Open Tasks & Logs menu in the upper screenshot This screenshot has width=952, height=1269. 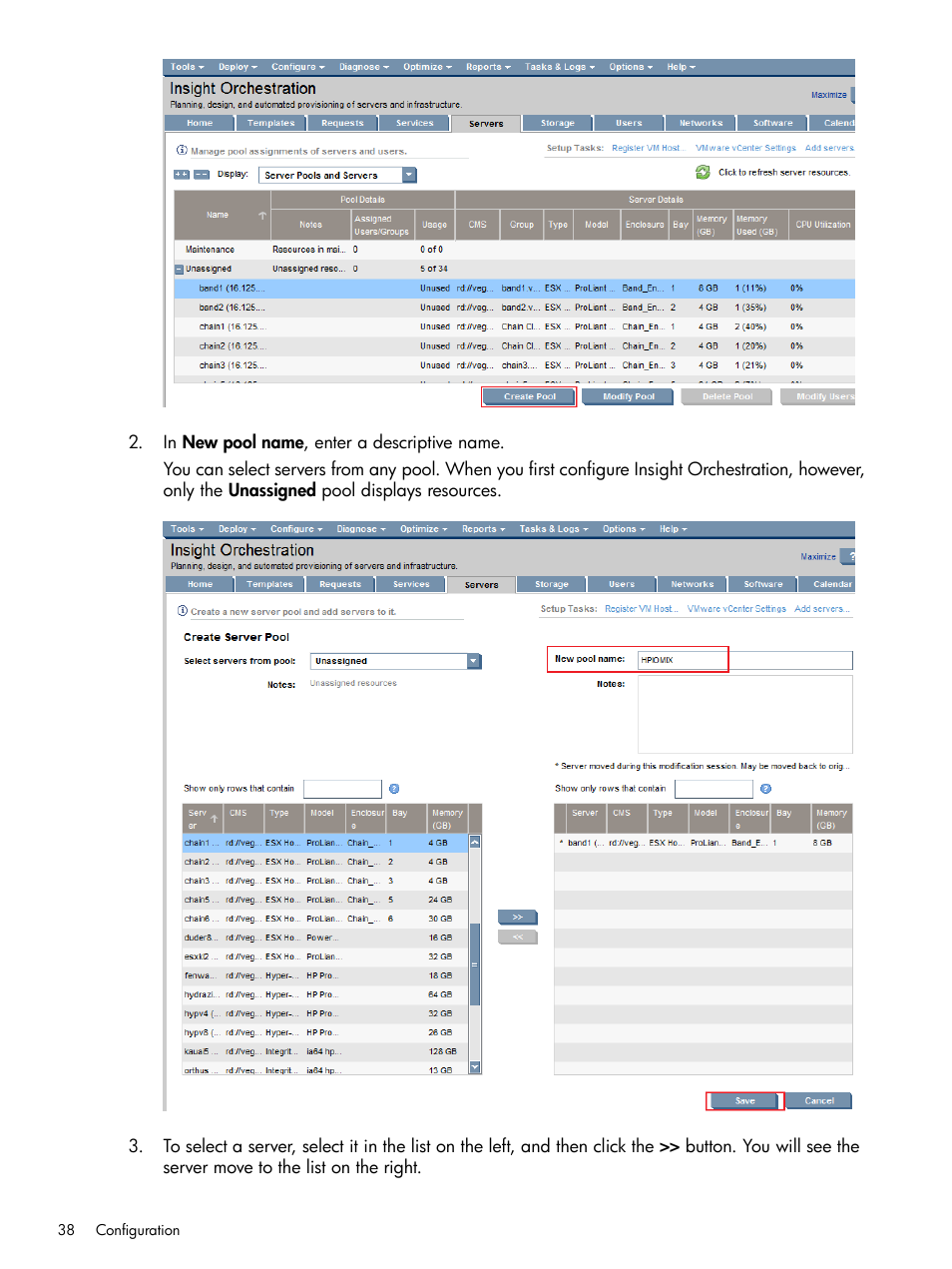tap(560, 67)
